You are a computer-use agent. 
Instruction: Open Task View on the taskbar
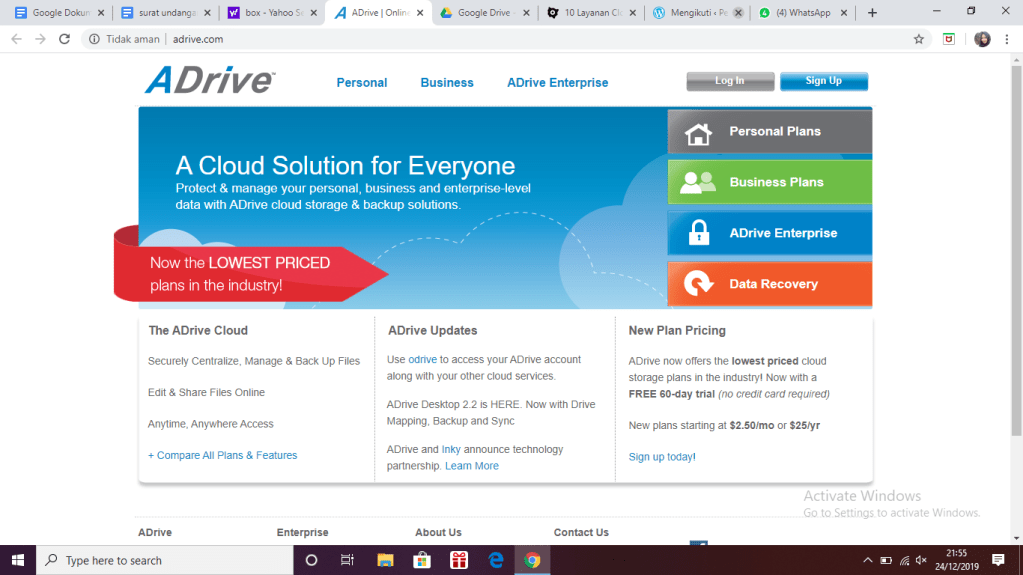point(347,560)
